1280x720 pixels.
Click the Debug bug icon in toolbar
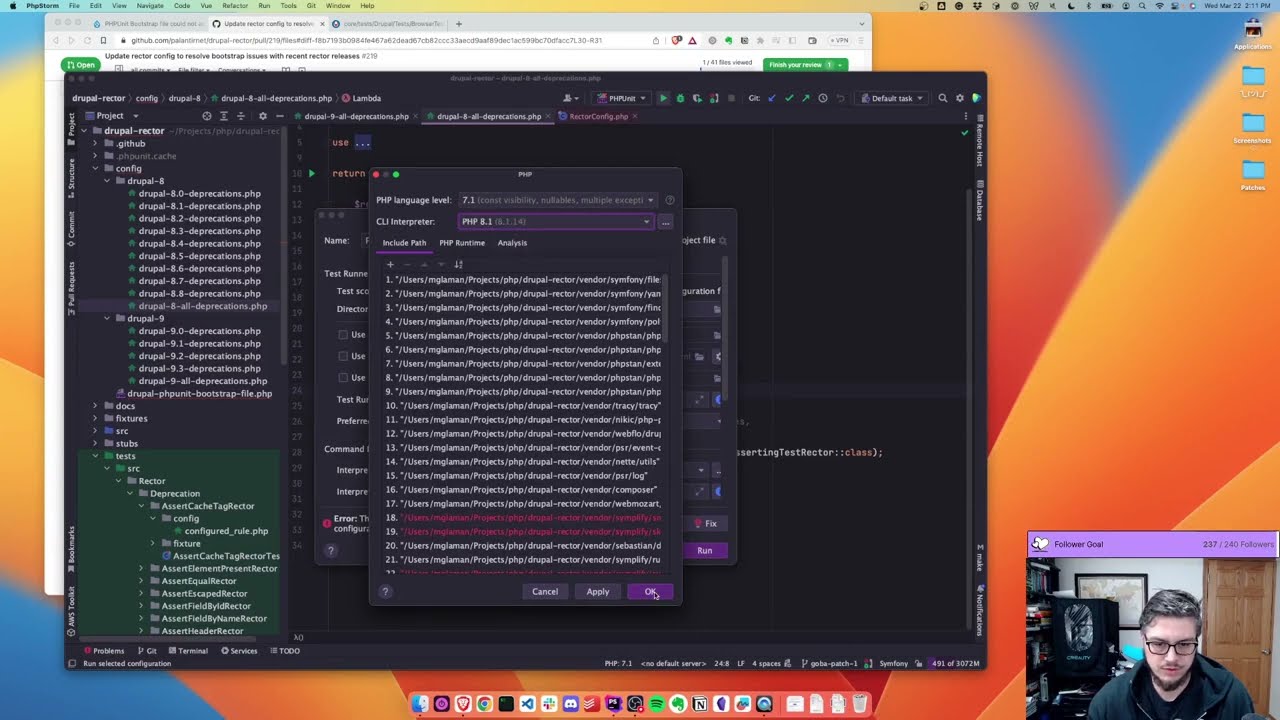click(680, 98)
